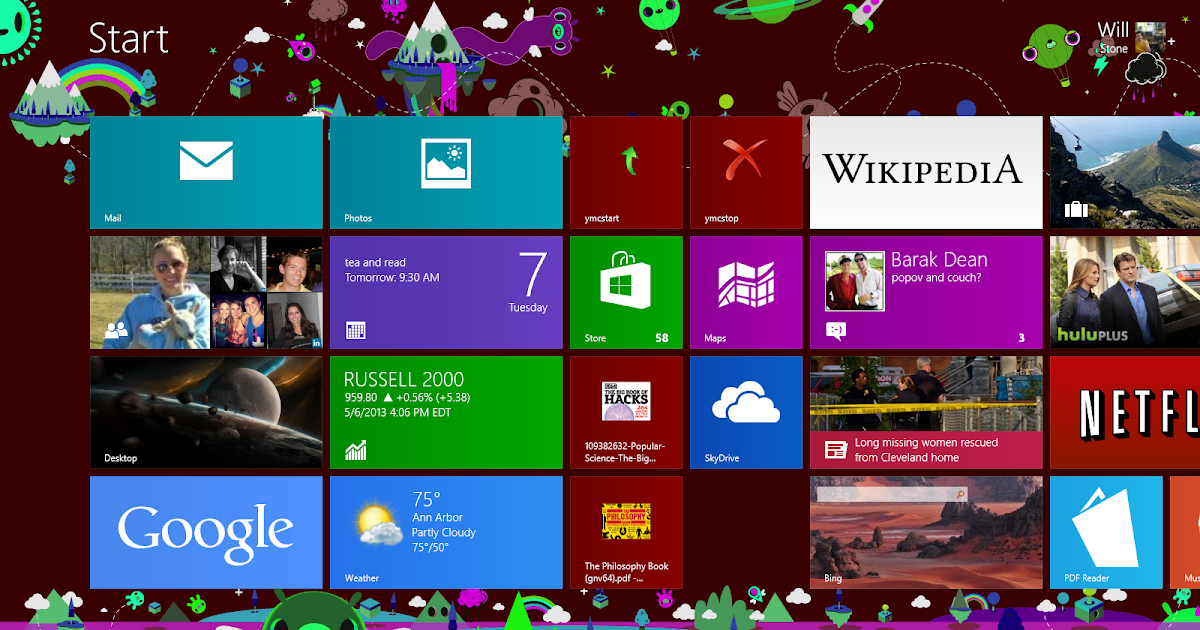Open the Google tile
The width and height of the screenshot is (1200, 630).
coord(206,532)
